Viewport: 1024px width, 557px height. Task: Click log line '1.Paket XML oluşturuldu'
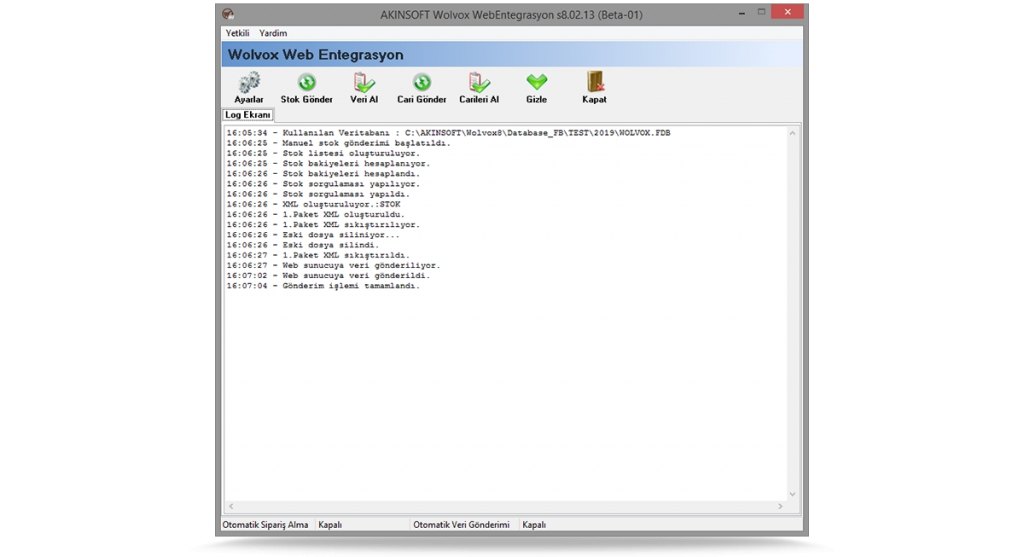pos(315,214)
